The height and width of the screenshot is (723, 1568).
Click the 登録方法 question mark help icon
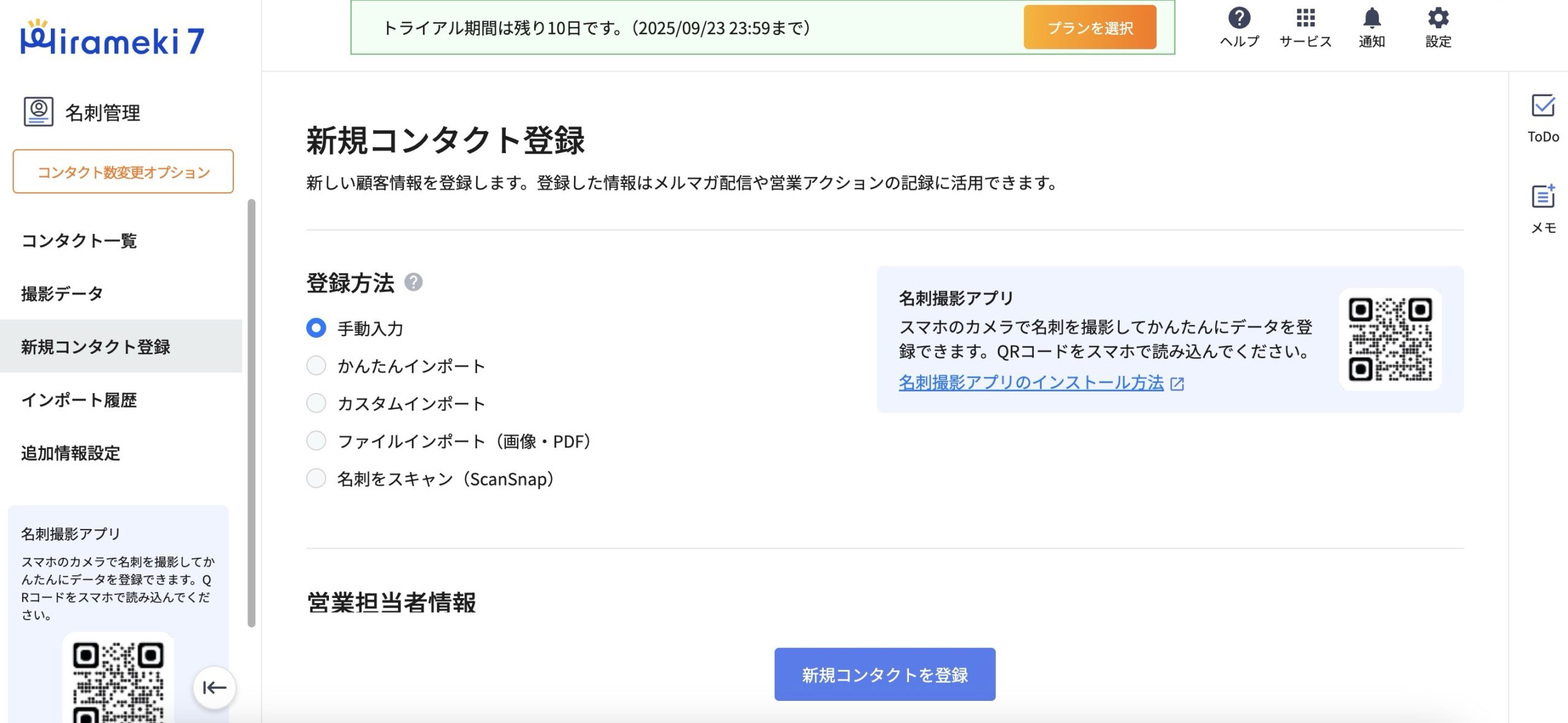[x=413, y=282]
